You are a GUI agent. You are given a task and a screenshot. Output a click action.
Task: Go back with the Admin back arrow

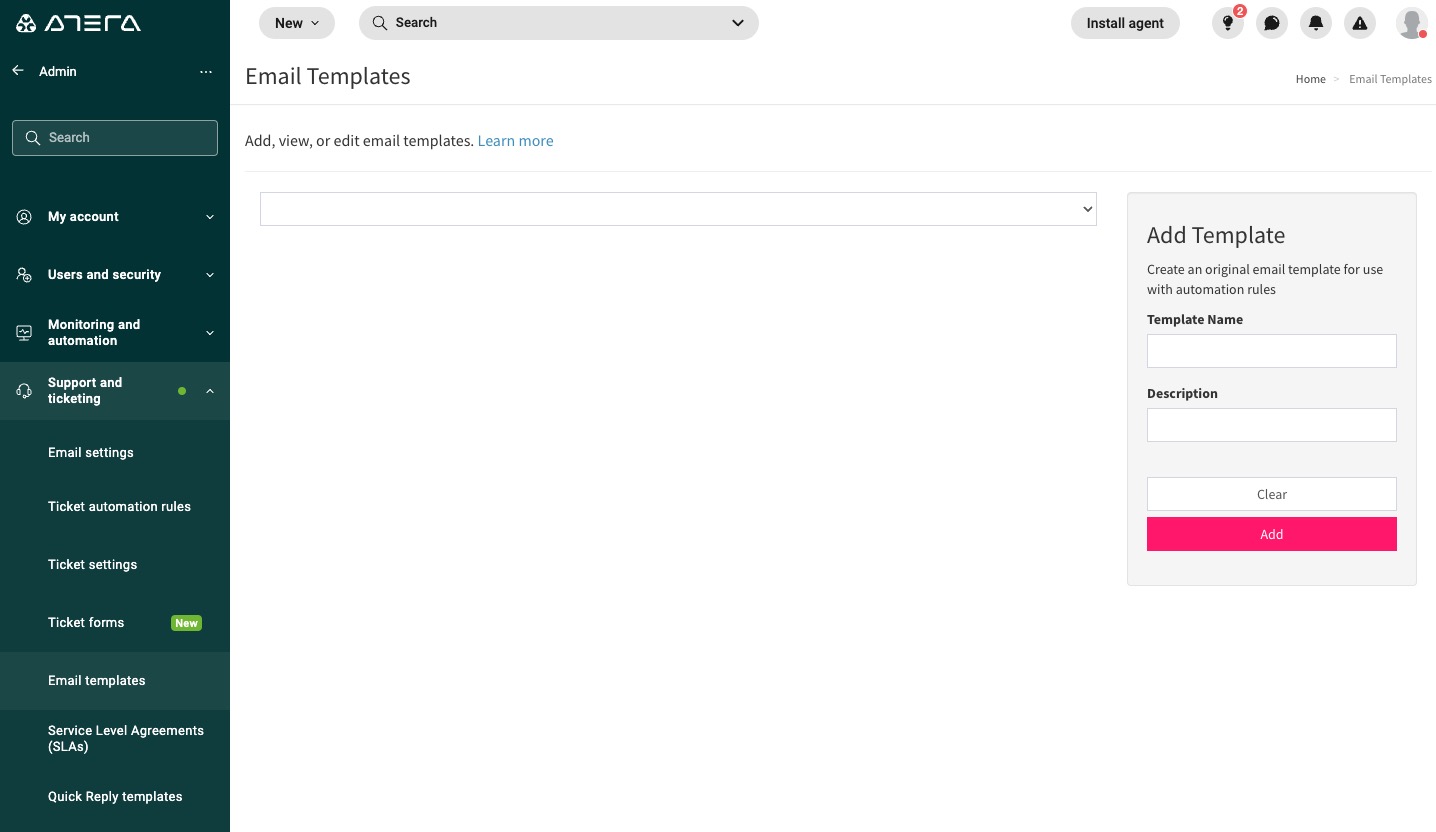click(17, 71)
